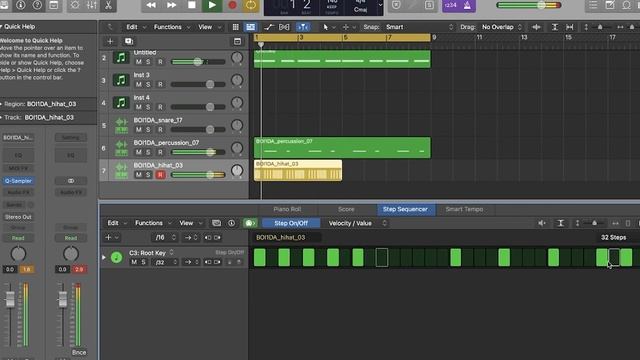Click the BOI1DA_percussion_07 track volume slider
This screenshot has height=360, width=640.
tap(198, 152)
